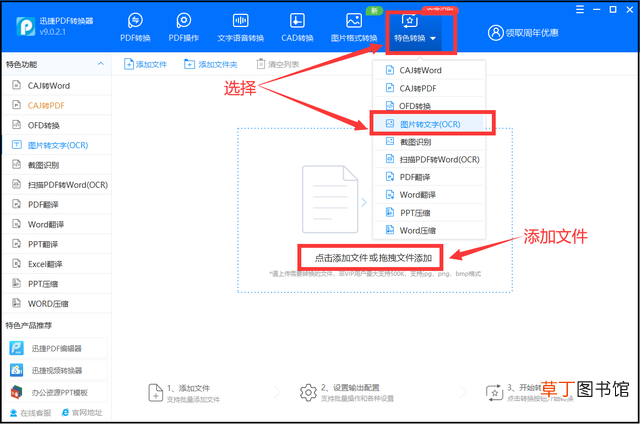Collapse the 特色功能 sidebar section

(x=100, y=64)
